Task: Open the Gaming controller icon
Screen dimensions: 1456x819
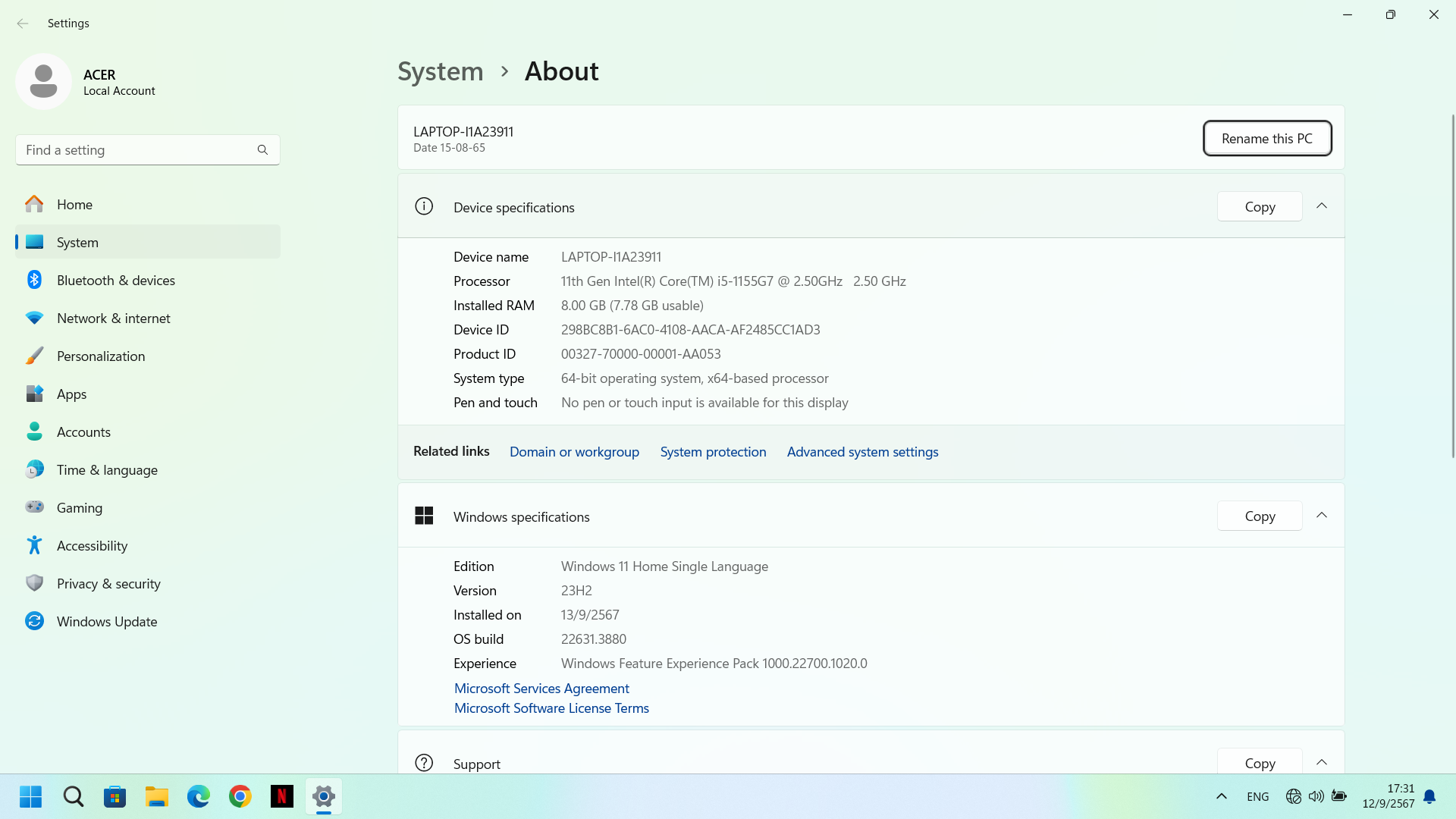Action: click(34, 507)
